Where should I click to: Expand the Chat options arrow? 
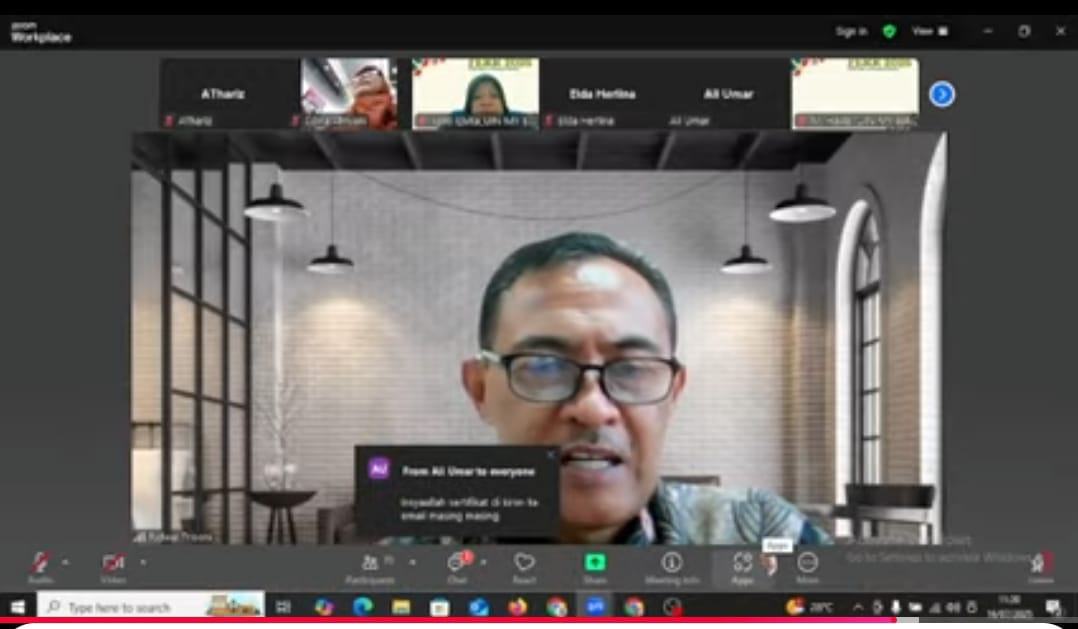pos(483,562)
